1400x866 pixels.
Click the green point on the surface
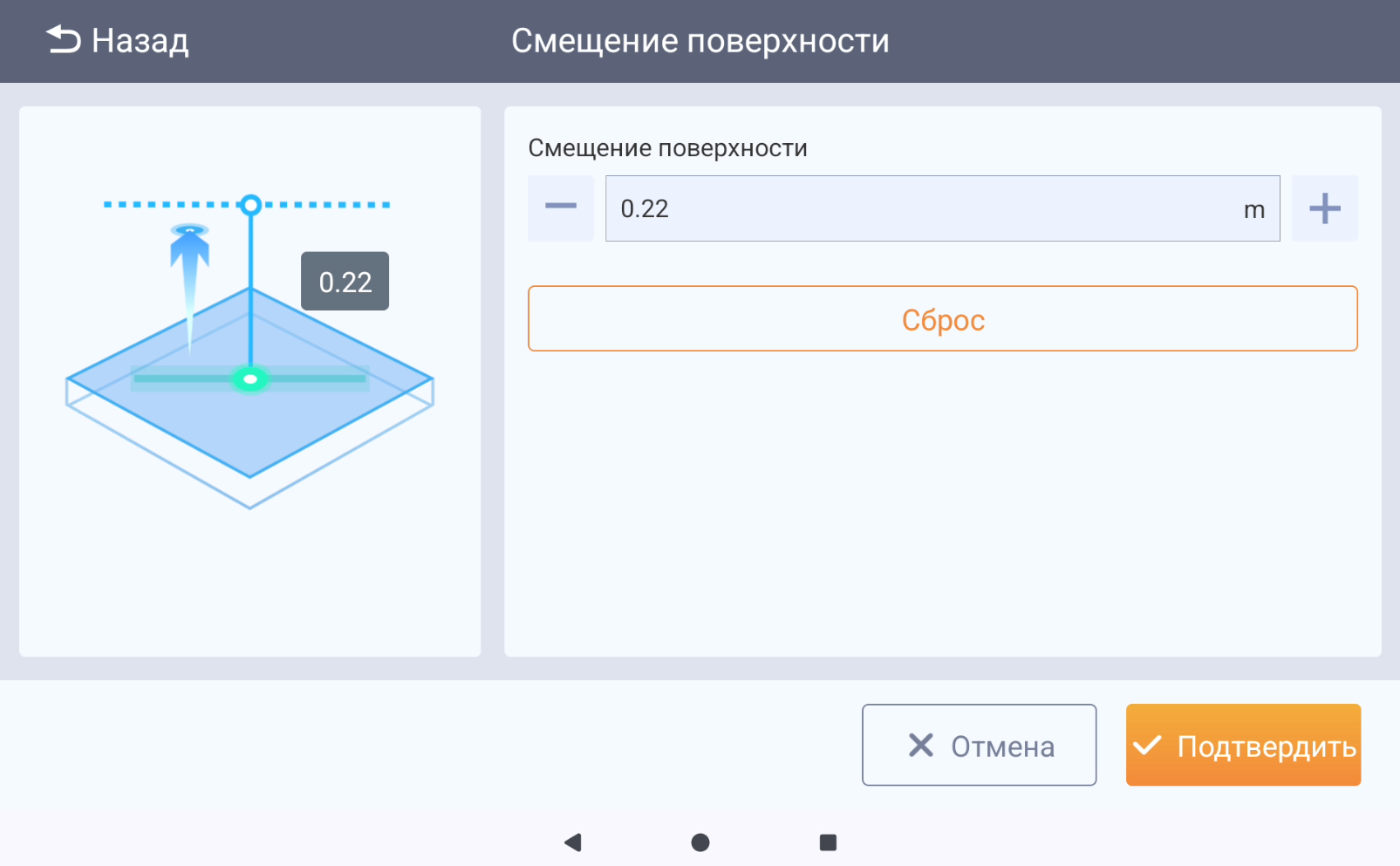[250, 379]
